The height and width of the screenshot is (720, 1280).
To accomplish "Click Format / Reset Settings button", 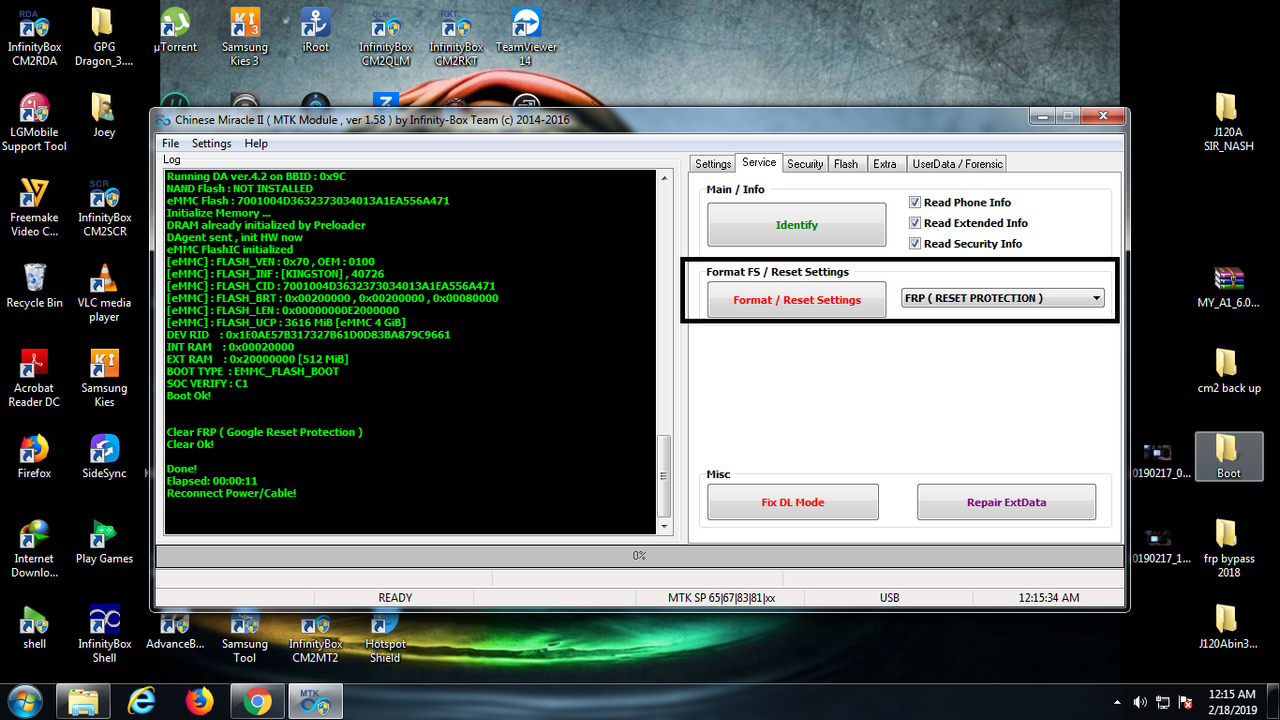I will (x=796, y=300).
